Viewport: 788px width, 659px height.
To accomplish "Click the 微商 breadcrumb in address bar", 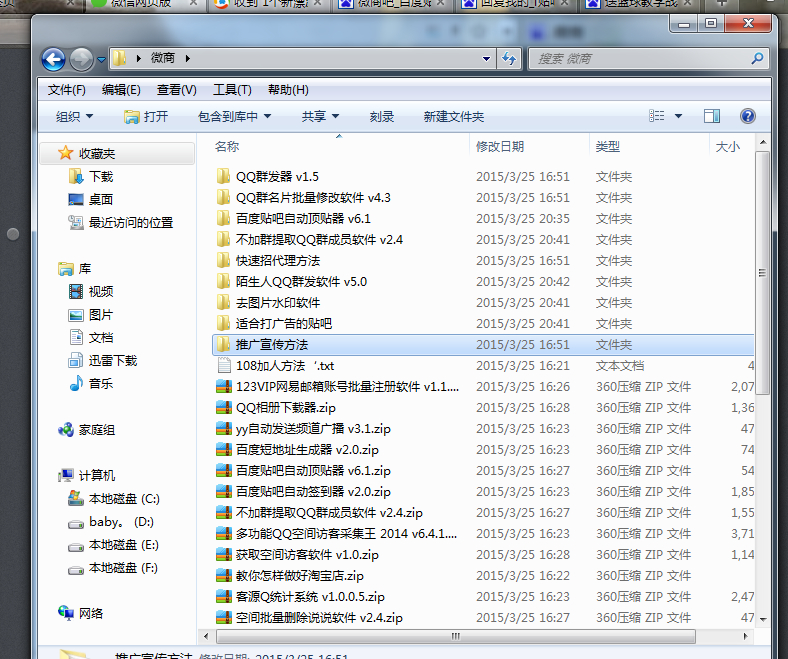I will pos(163,58).
